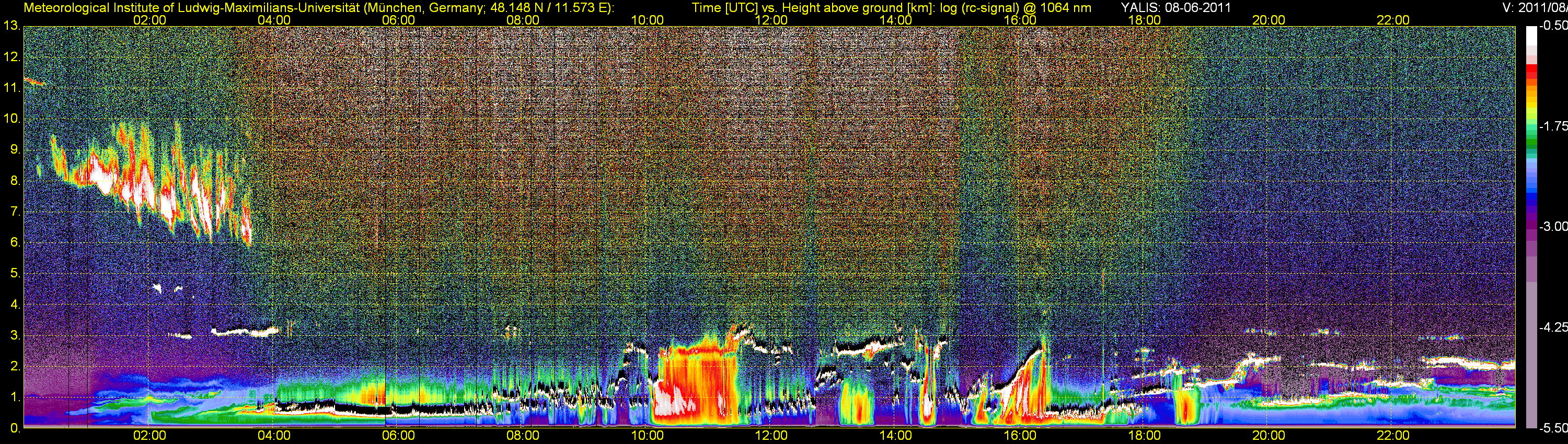Click the Meteorological Institute location title text
Screen dimensions: 1568x444
(x=319, y=8)
